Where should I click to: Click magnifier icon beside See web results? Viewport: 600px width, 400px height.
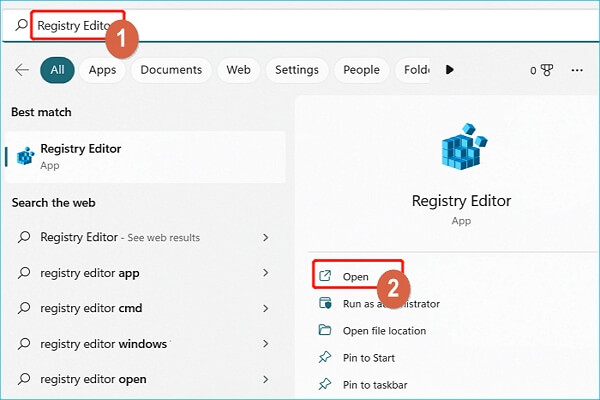tap(24, 237)
